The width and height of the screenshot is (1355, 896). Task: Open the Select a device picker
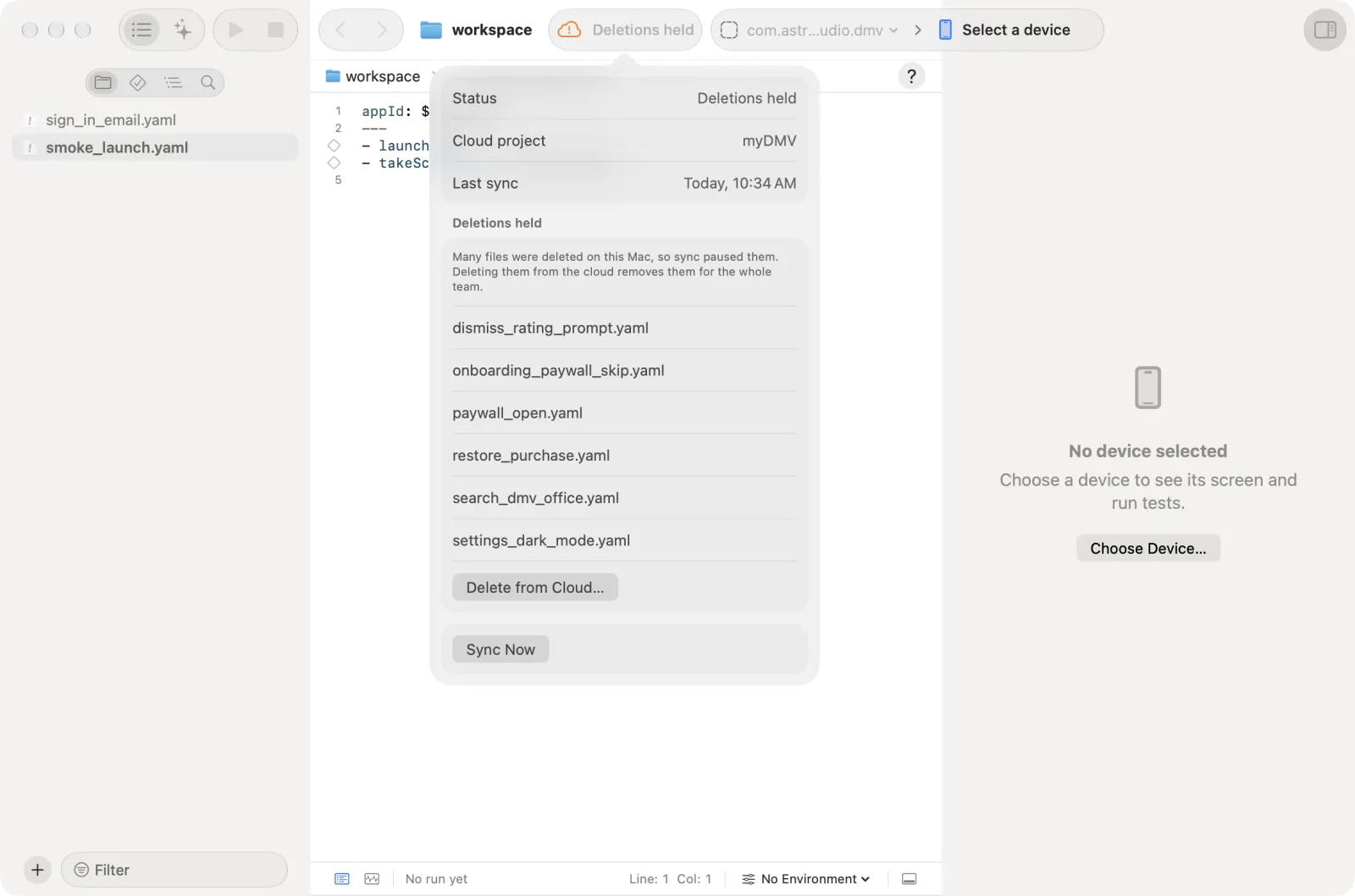point(1005,30)
